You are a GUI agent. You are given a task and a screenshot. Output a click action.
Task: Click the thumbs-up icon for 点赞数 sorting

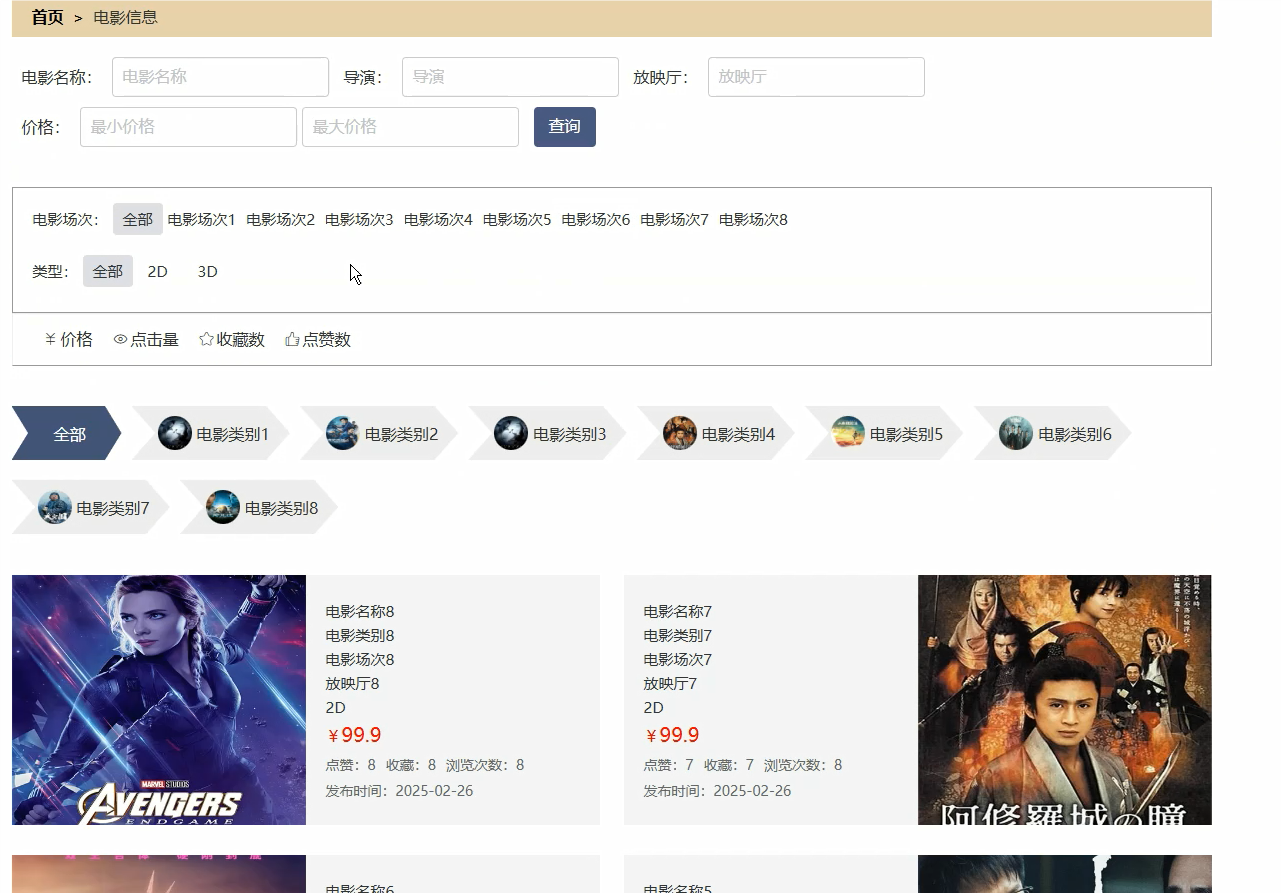pyautogui.click(x=291, y=337)
